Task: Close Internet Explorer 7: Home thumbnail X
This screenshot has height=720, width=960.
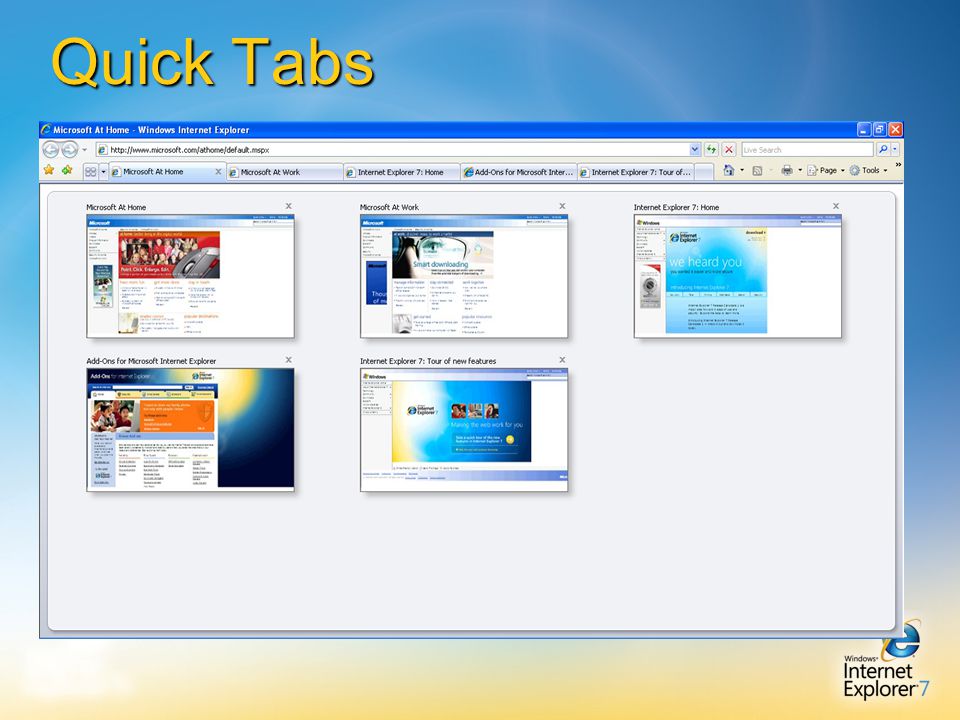Action: 836,206
